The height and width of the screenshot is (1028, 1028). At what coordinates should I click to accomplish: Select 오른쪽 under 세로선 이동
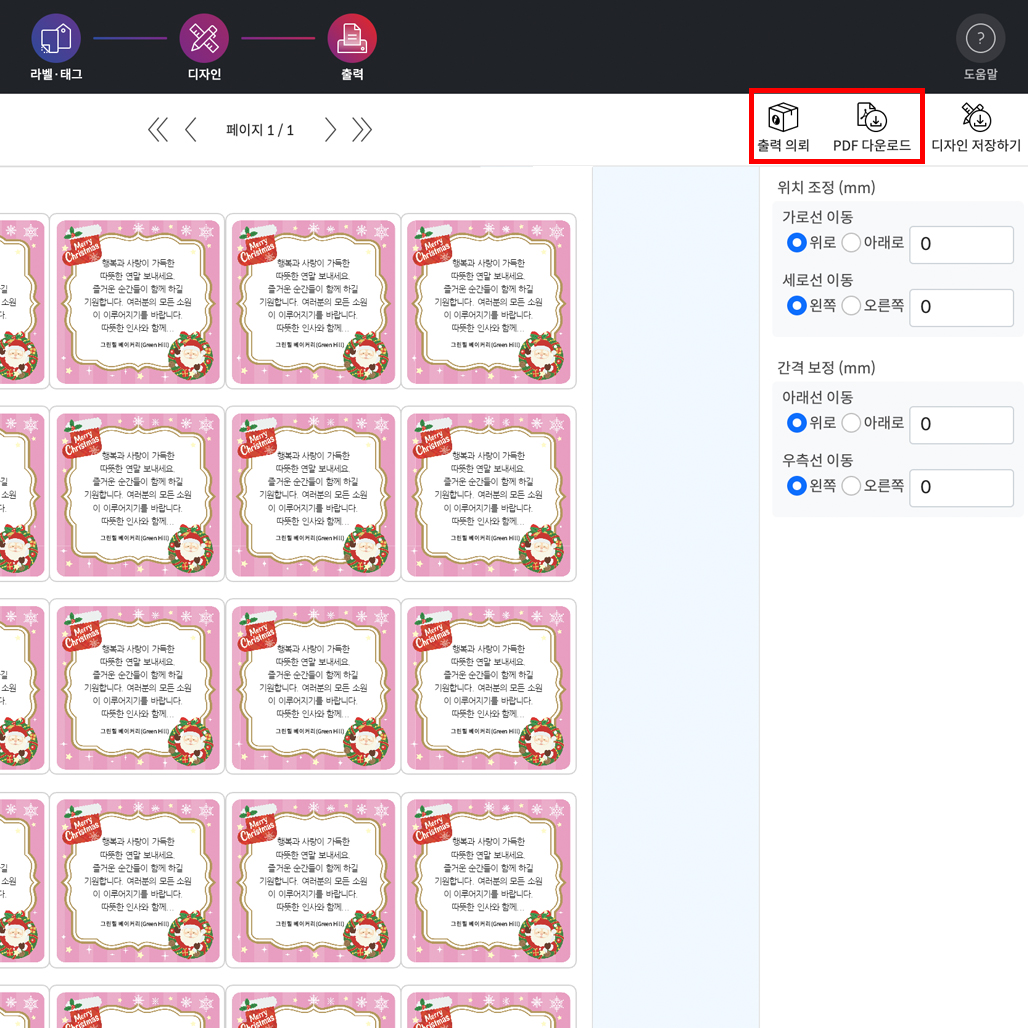tap(851, 306)
